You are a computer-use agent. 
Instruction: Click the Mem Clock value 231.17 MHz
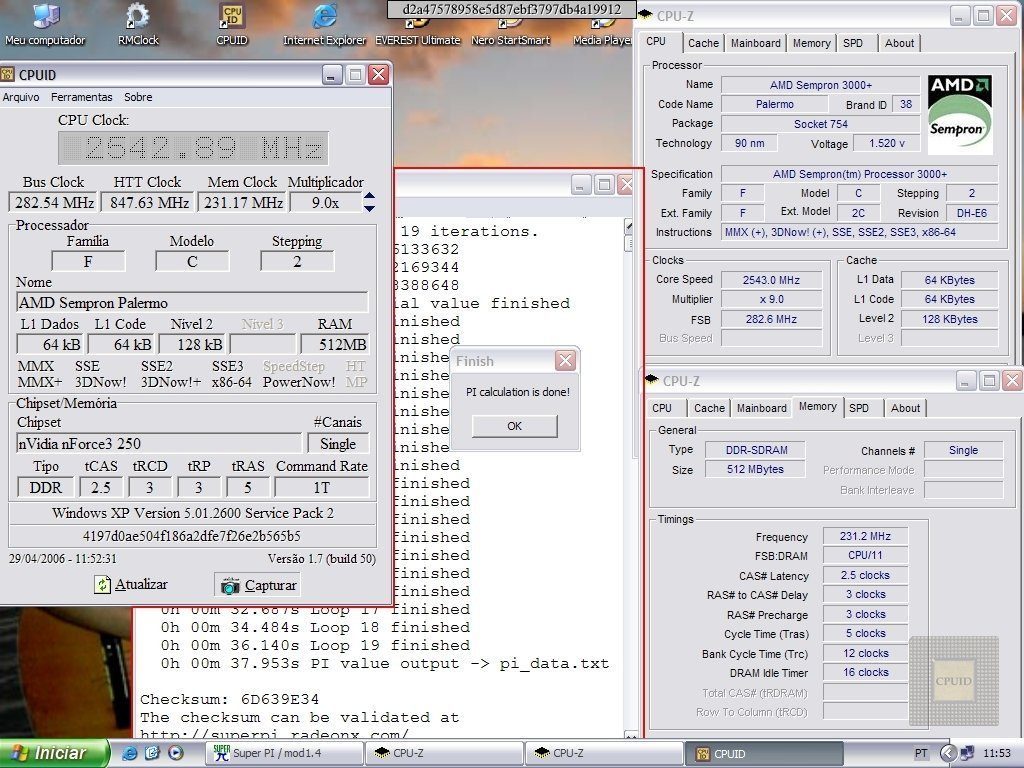pyautogui.click(x=243, y=202)
